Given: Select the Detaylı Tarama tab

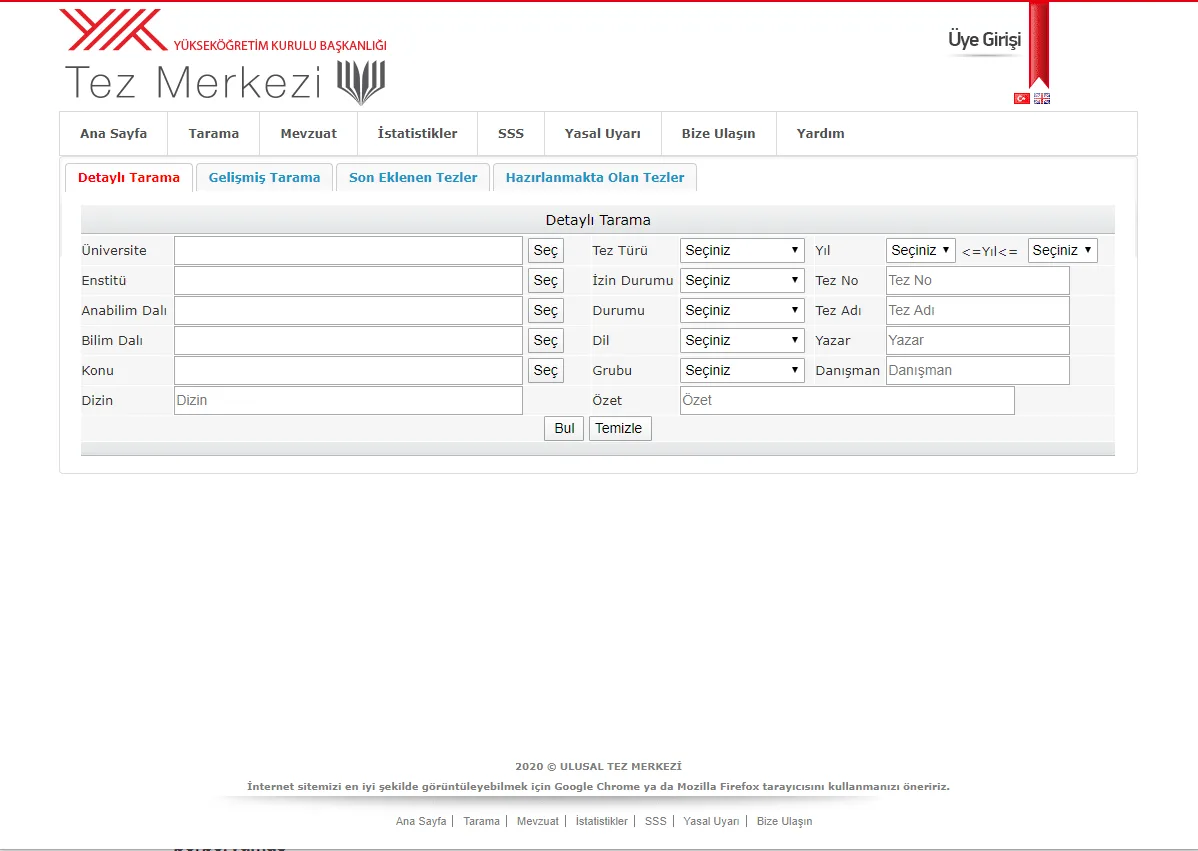Looking at the screenshot, I should [129, 177].
